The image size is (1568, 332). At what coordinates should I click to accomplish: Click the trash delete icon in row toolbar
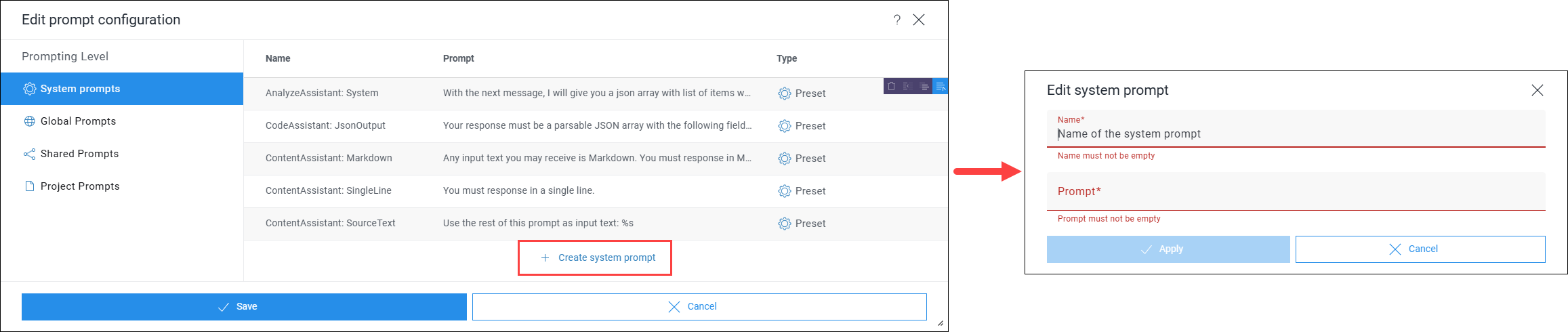[892, 86]
